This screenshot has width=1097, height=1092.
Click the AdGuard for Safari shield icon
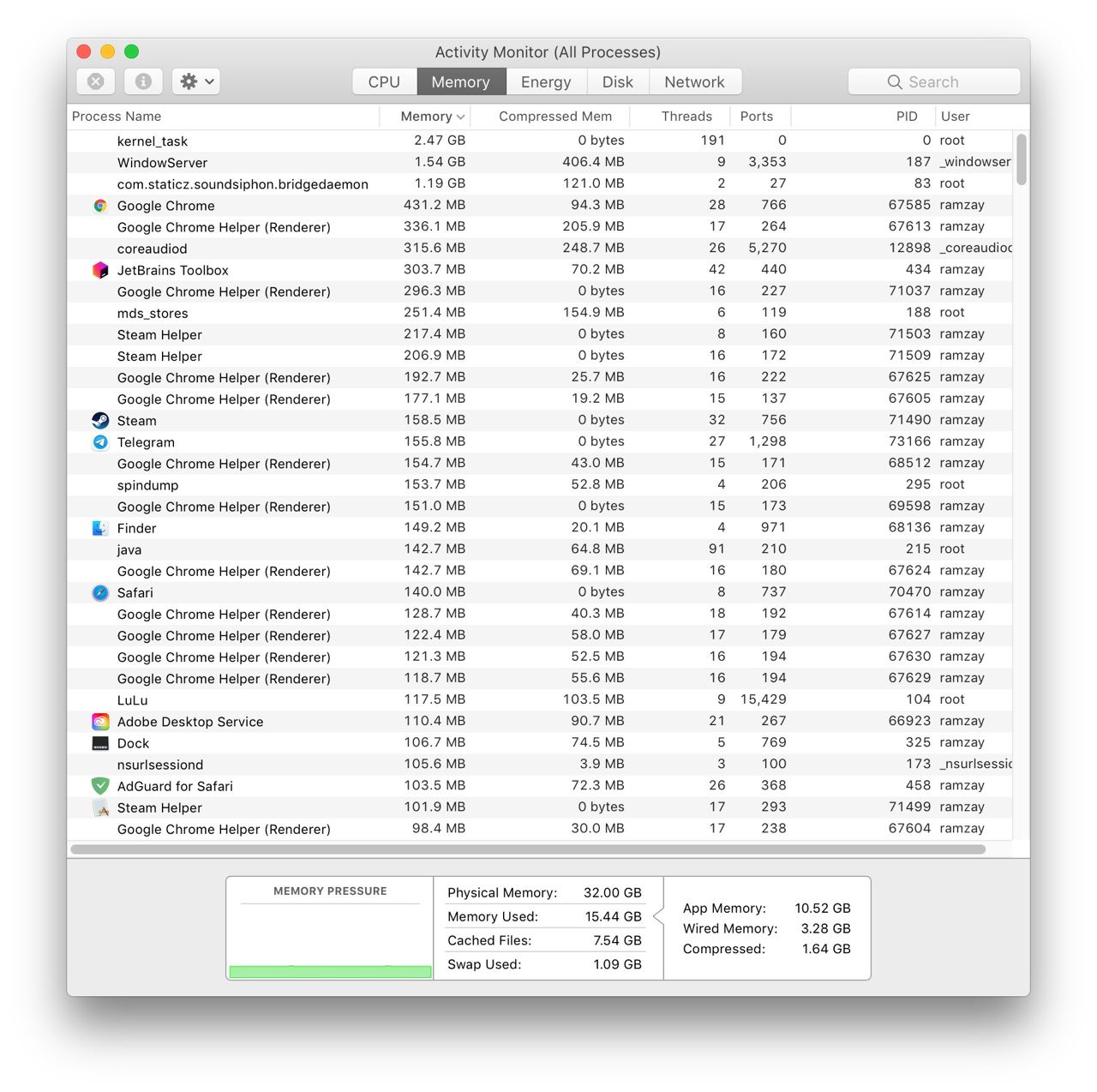coord(100,786)
